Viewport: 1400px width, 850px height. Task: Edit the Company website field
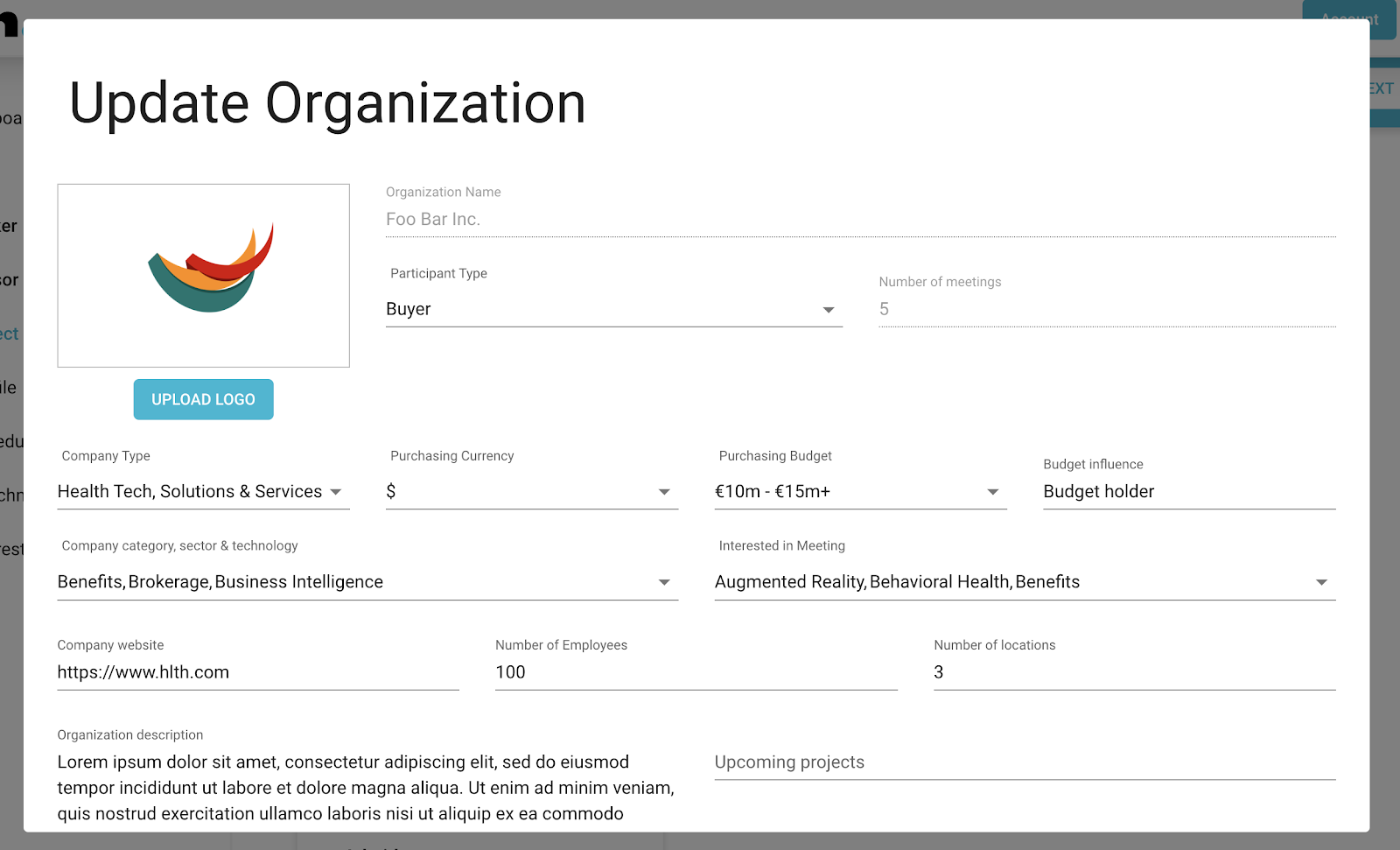click(258, 672)
